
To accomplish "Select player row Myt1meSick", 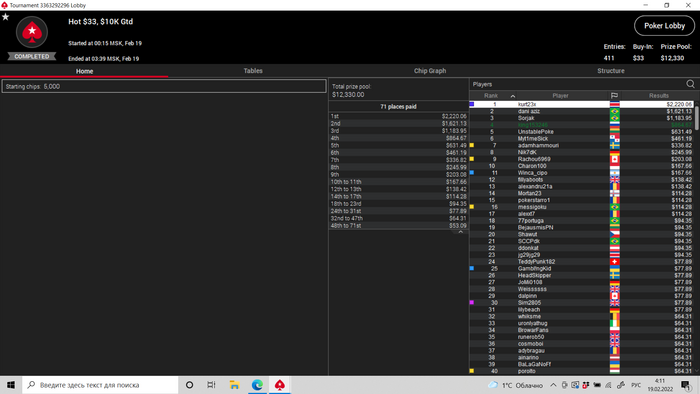I will (x=581, y=138).
